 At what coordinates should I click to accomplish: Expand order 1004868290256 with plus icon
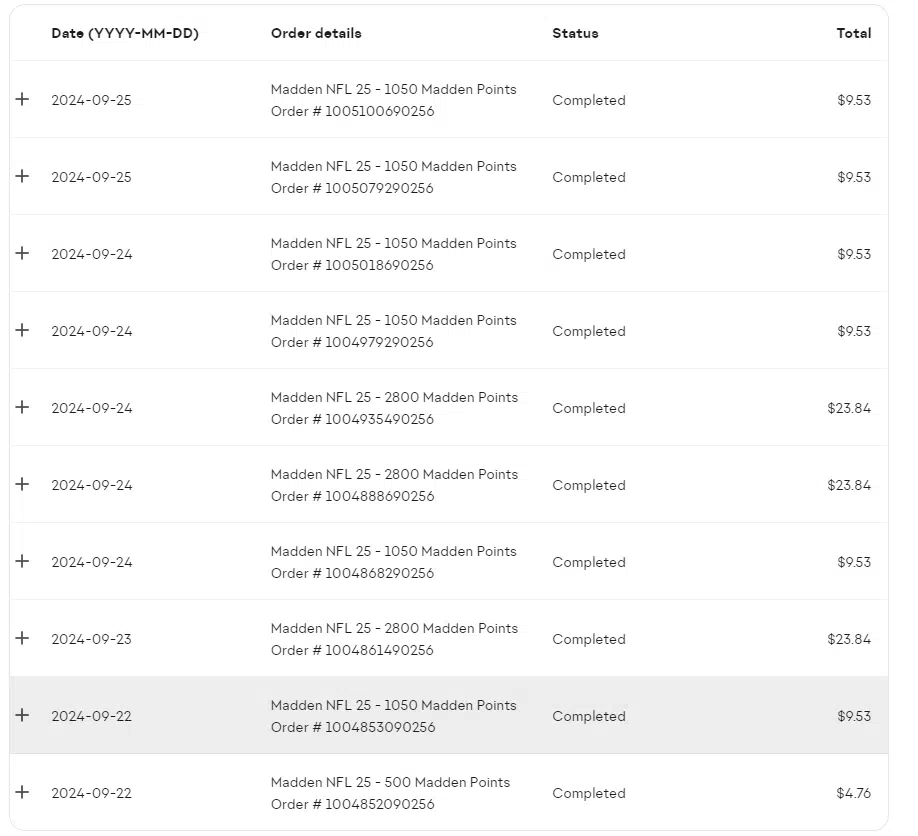(22, 561)
